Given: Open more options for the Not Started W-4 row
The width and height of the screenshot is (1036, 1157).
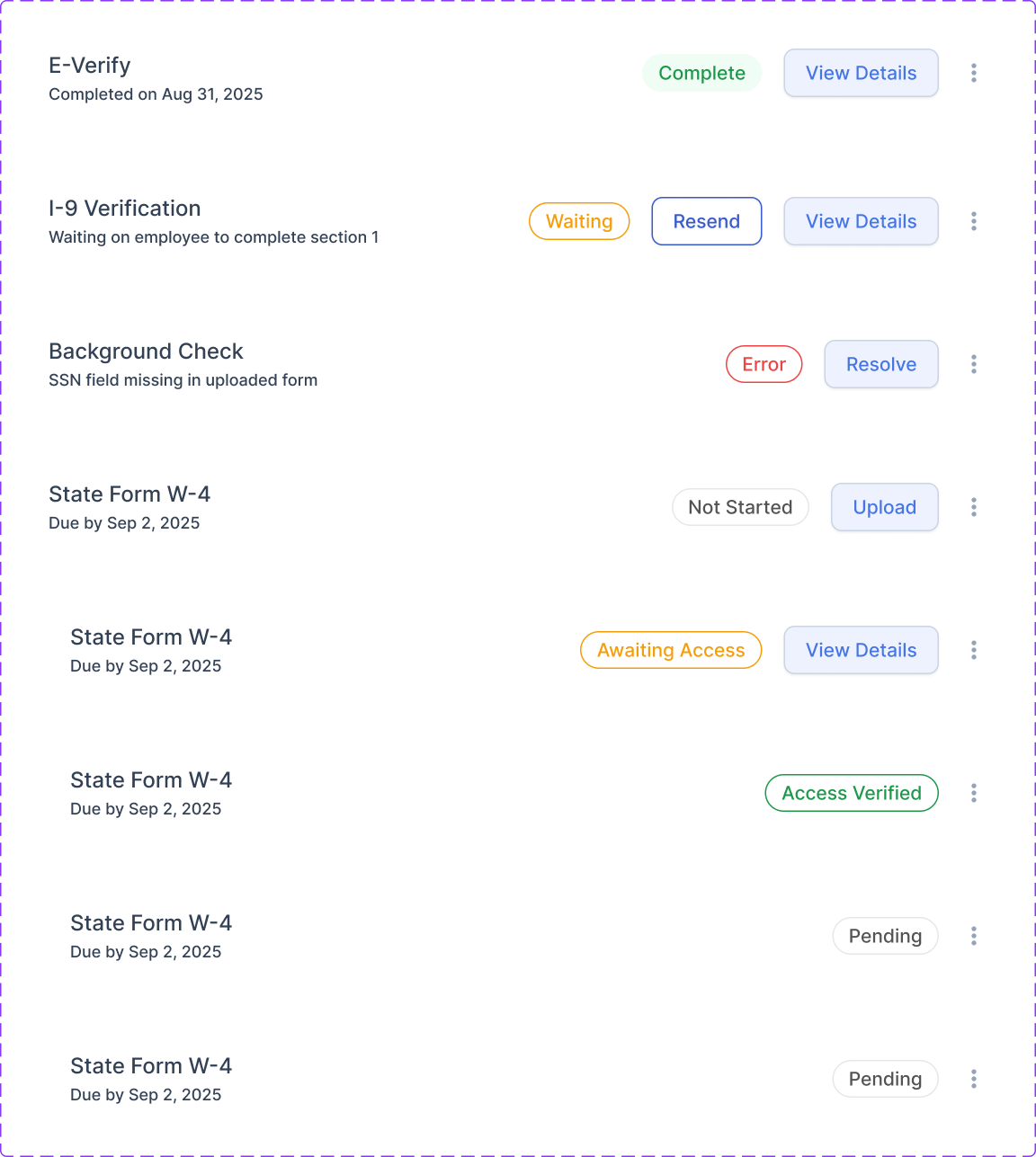Looking at the screenshot, I should [974, 507].
